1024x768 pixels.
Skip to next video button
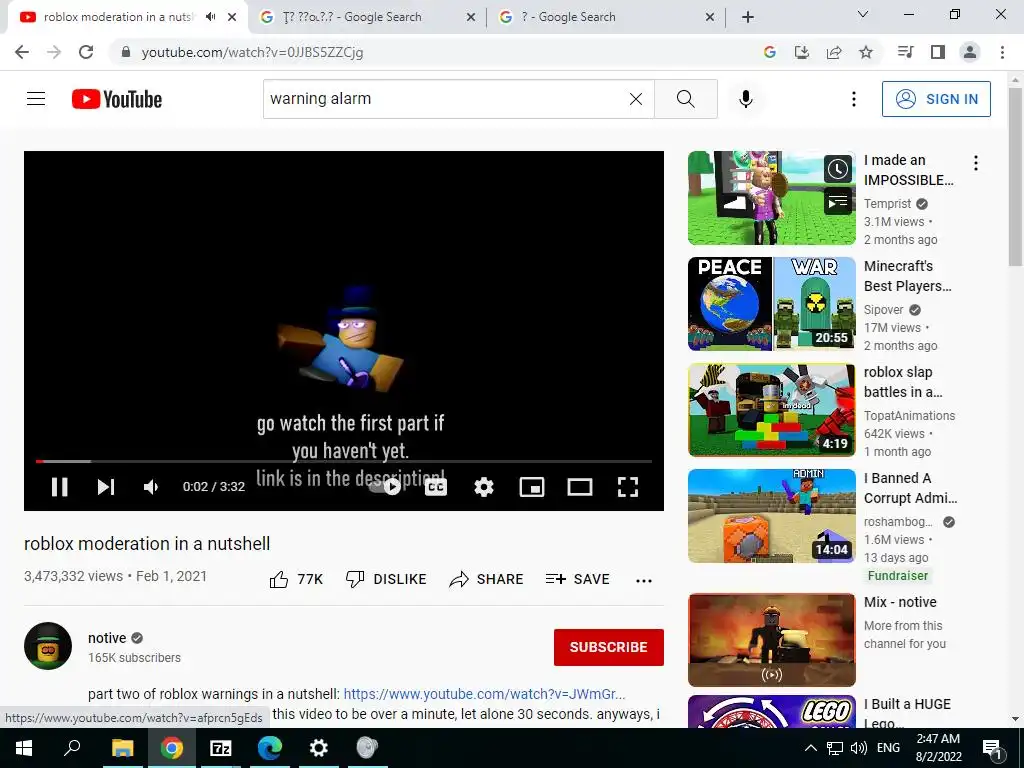tap(106, 487)
